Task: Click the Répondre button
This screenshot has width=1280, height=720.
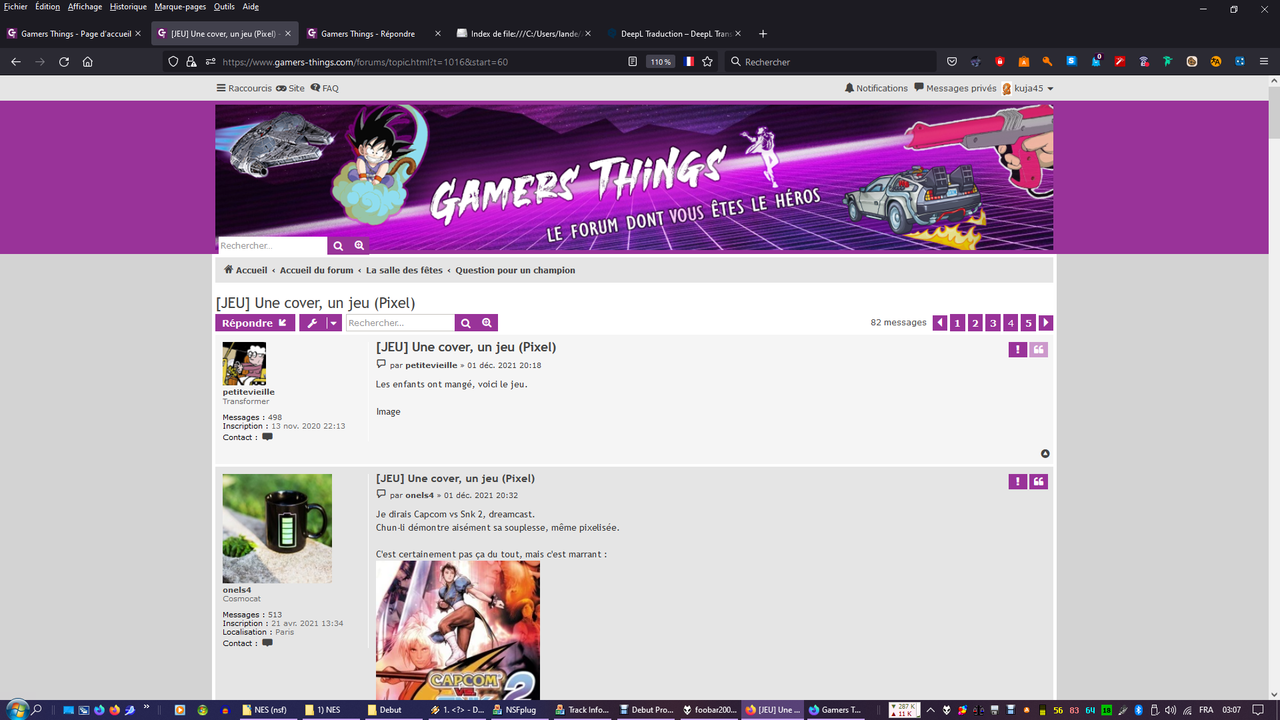Action: click(255, 323)
